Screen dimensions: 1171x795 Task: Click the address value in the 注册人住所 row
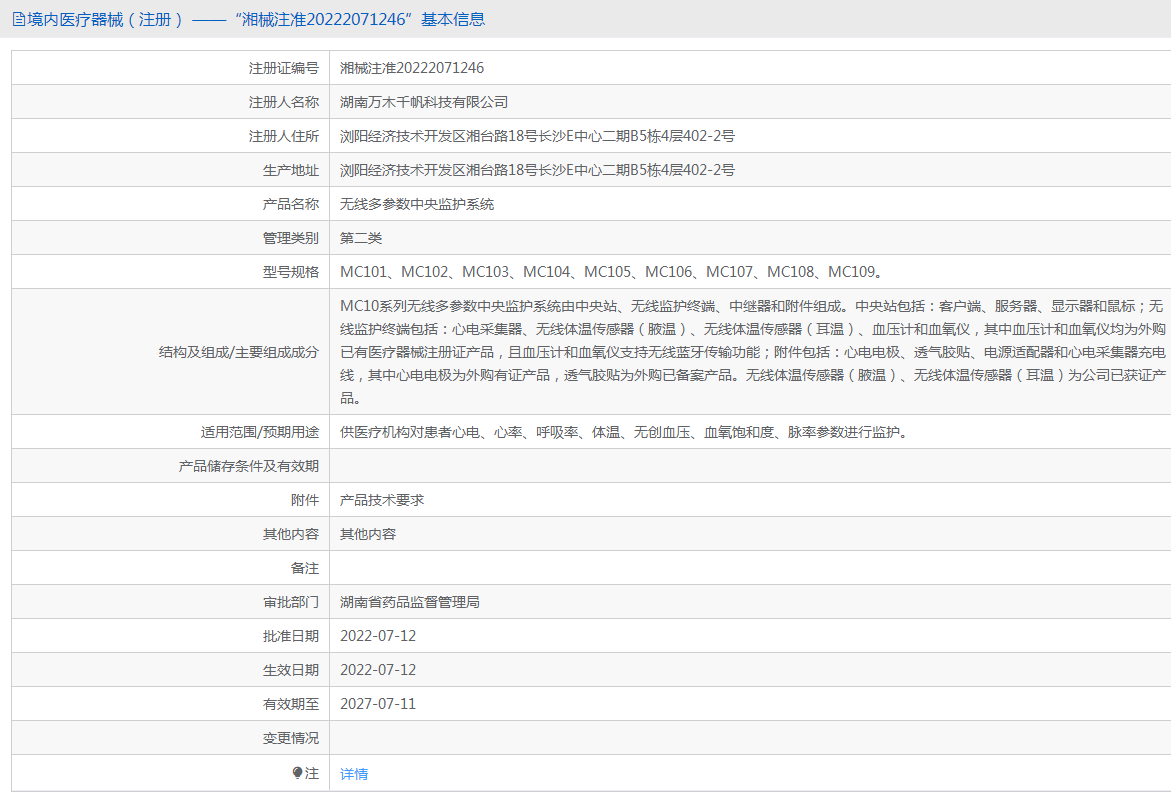pyautogui.click(x=537, y=136)
